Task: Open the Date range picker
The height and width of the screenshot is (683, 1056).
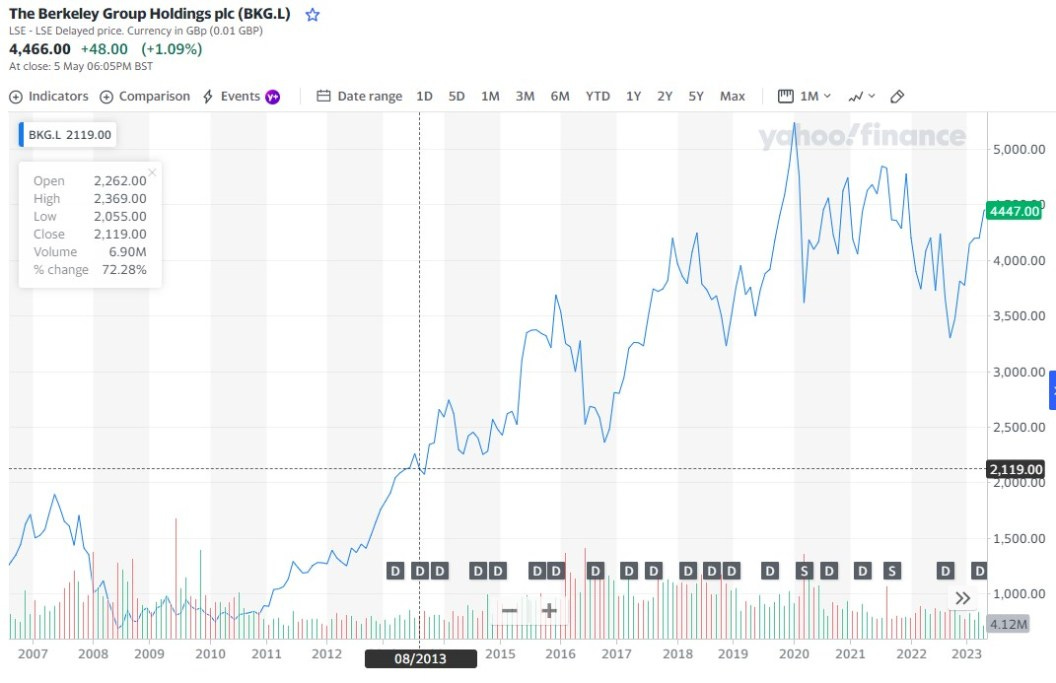Action: pos(360,96)
